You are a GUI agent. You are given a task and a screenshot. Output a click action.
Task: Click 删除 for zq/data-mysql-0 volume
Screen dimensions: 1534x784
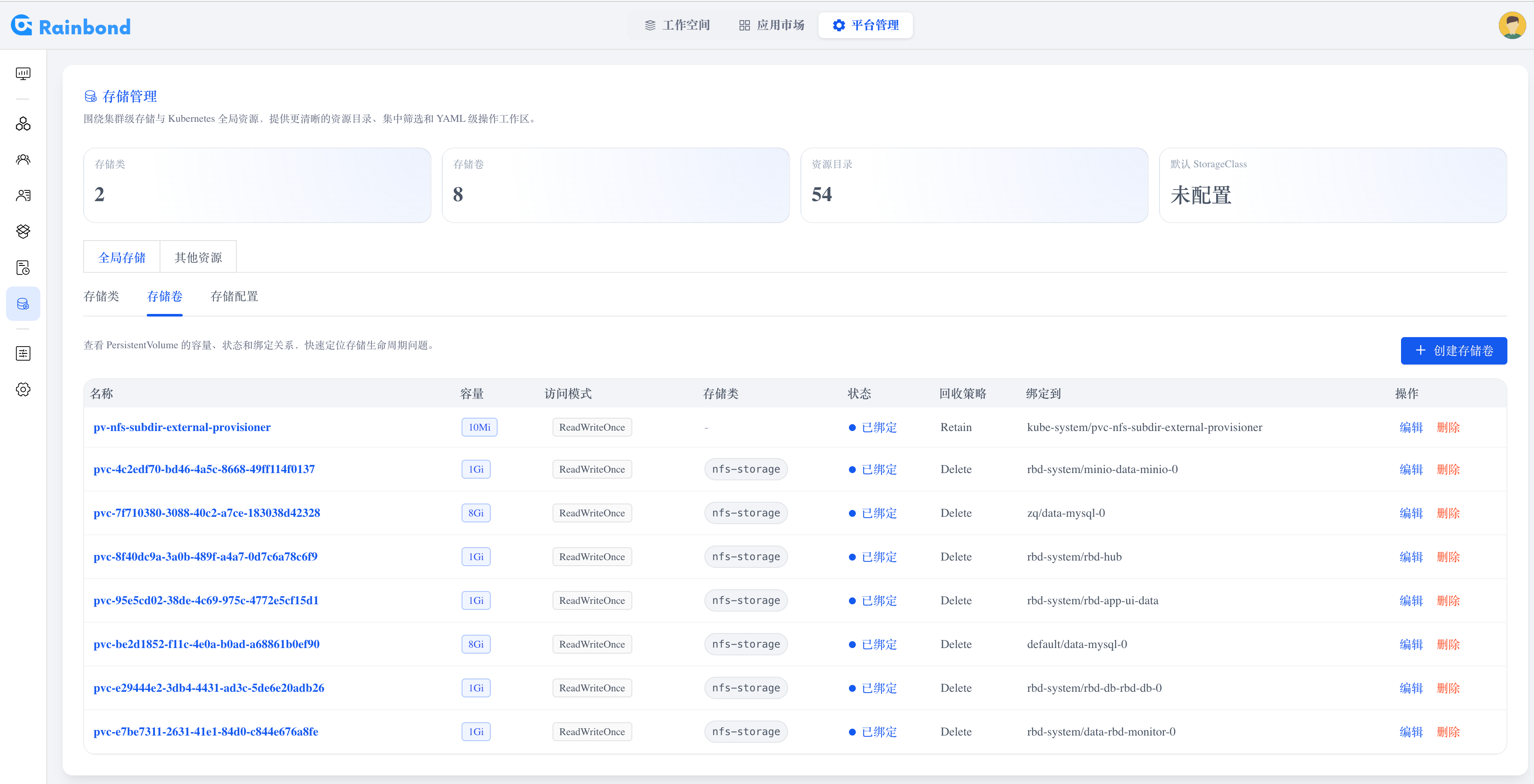[x=1448, y=513]
